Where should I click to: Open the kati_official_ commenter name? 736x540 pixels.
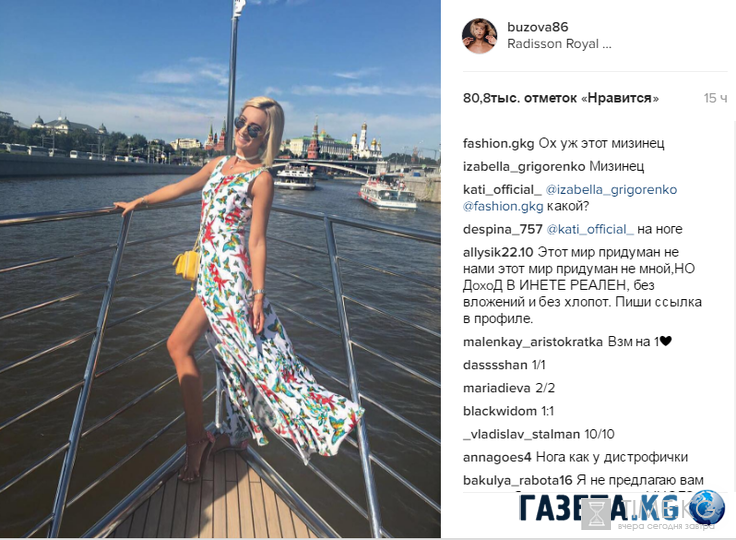coord(502,189)
